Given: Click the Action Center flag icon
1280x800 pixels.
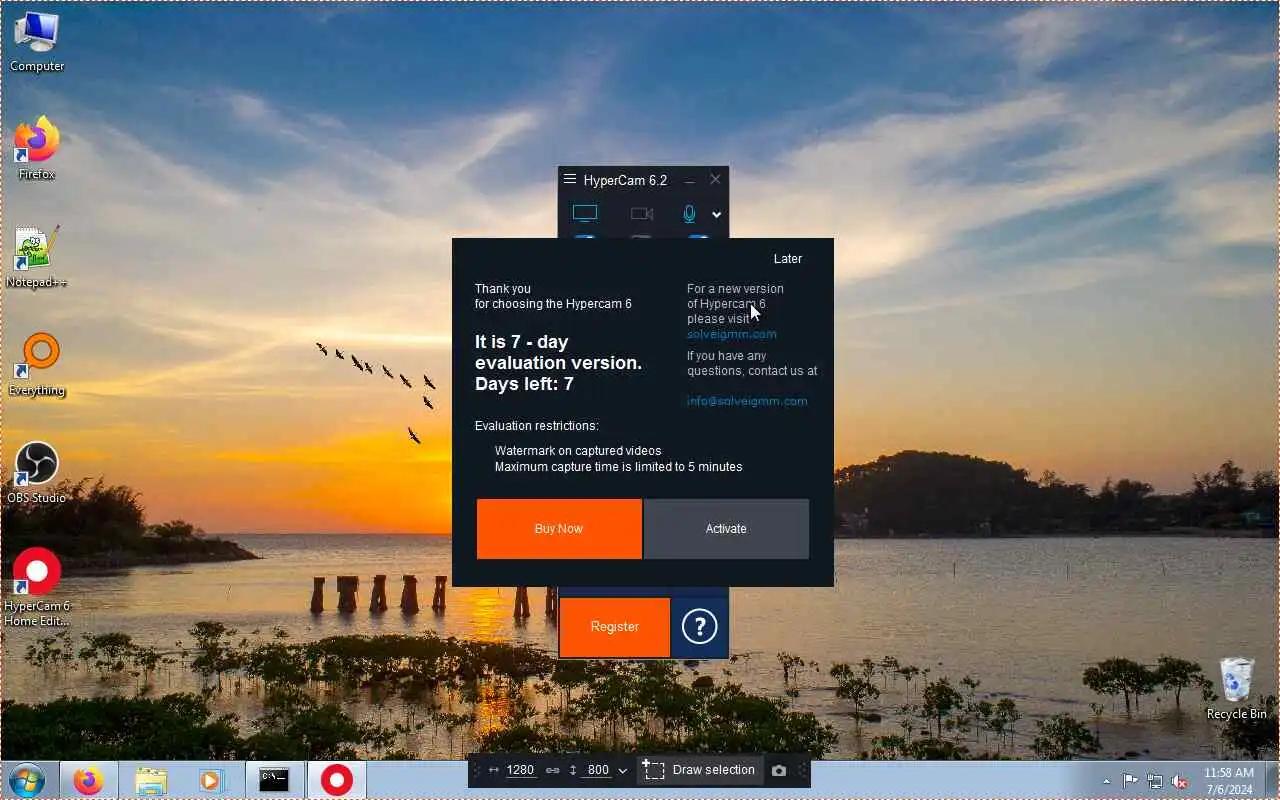Looking at the screenshot, I should click(1130, 781).
